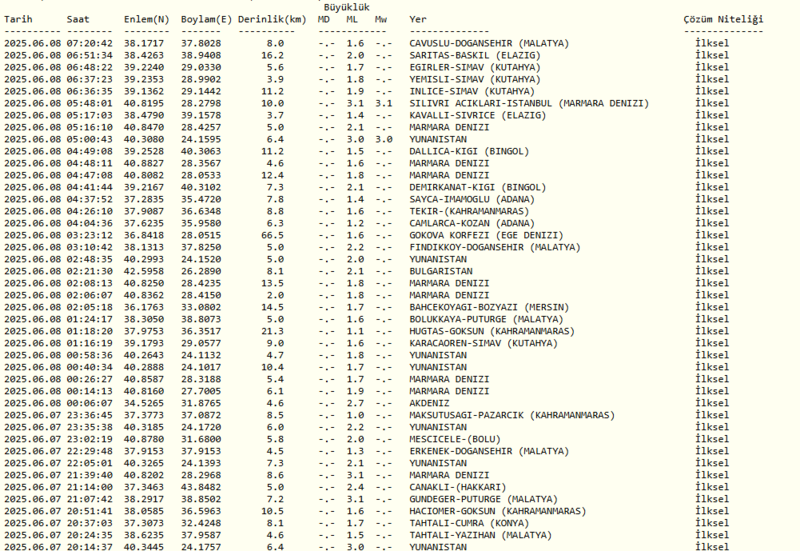Click 'MAKSUTUSAGI-PAZARCIK (KAHRAMANMARAS)' location text
This screenshot has height=551, width=800.
(512, 415)
